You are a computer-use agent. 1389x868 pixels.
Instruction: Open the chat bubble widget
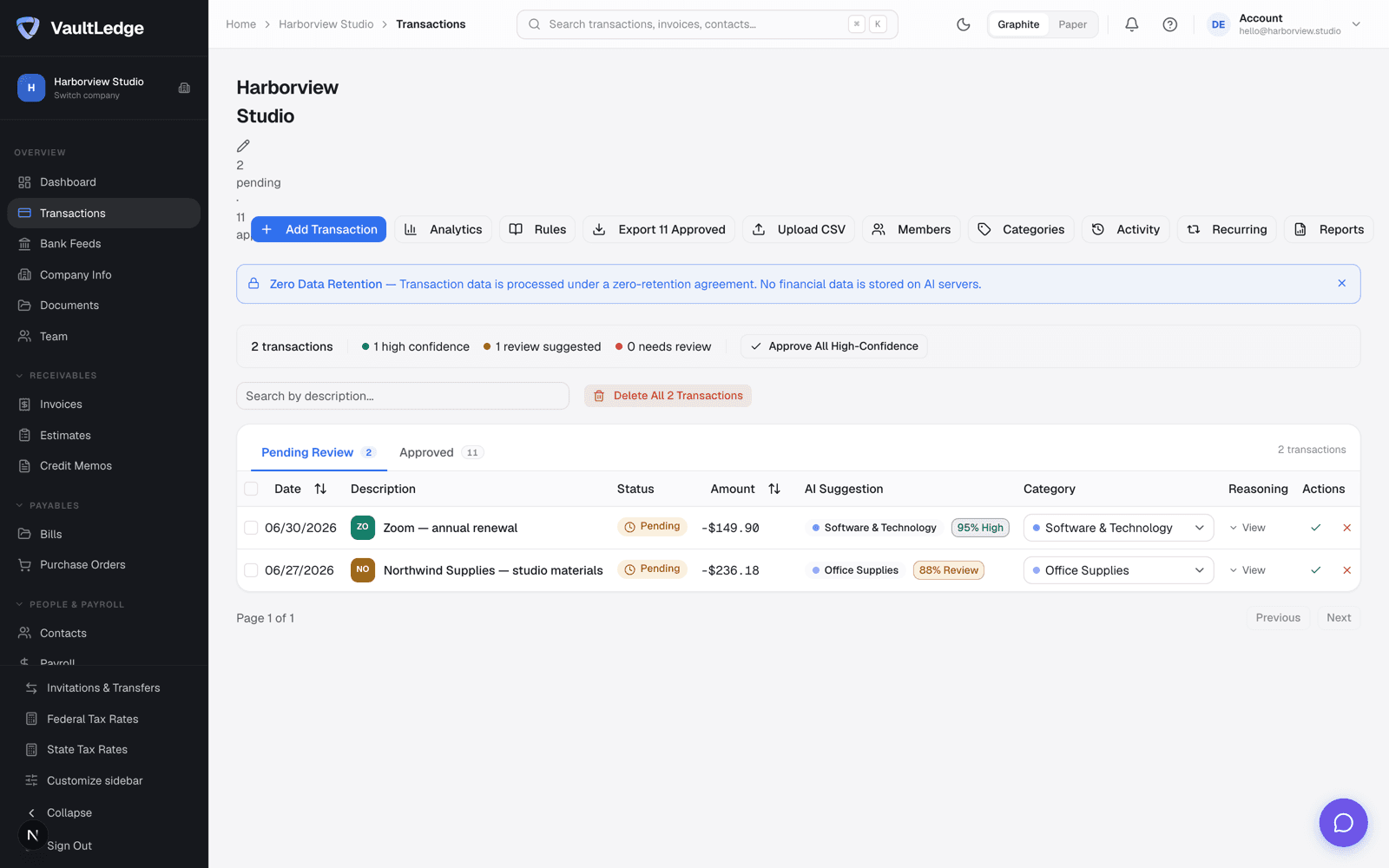(x=1343, y=823)
